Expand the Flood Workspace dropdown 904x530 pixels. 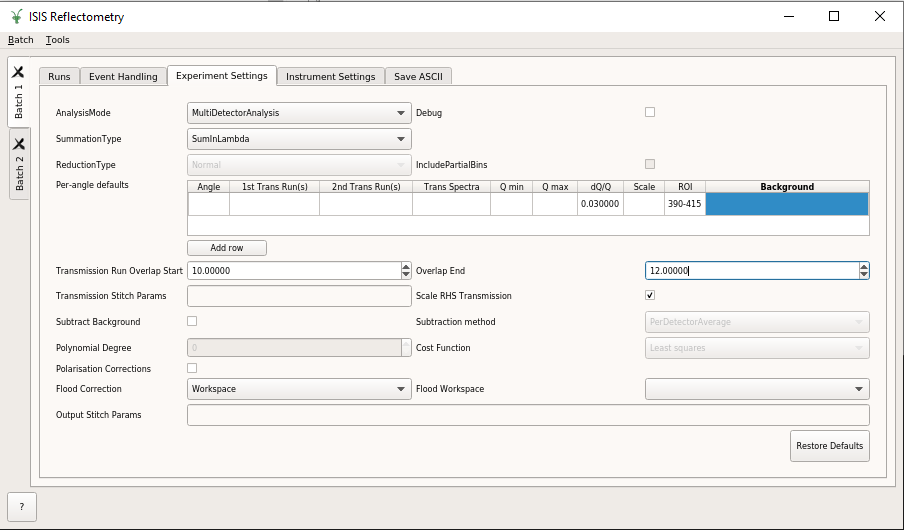coord(757,389)
